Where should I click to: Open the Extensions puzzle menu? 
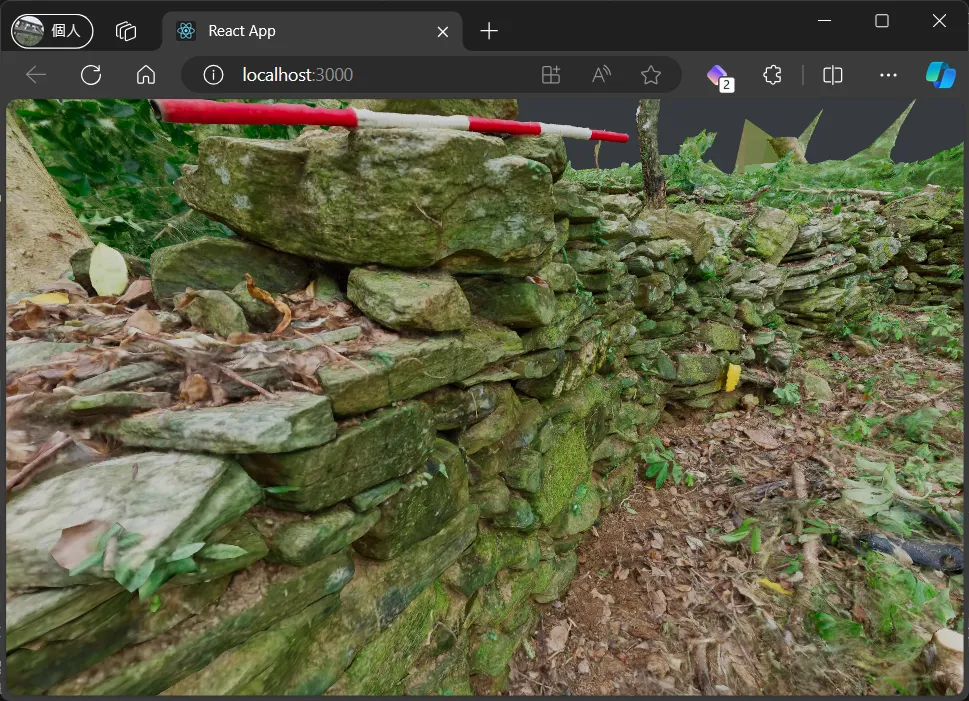[x=772, y=75]
